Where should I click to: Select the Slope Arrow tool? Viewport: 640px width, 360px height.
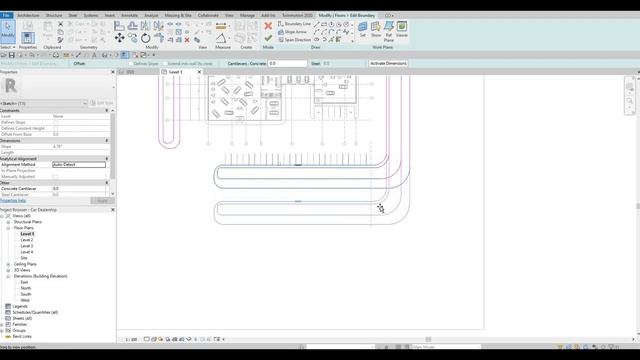point(292,32)
